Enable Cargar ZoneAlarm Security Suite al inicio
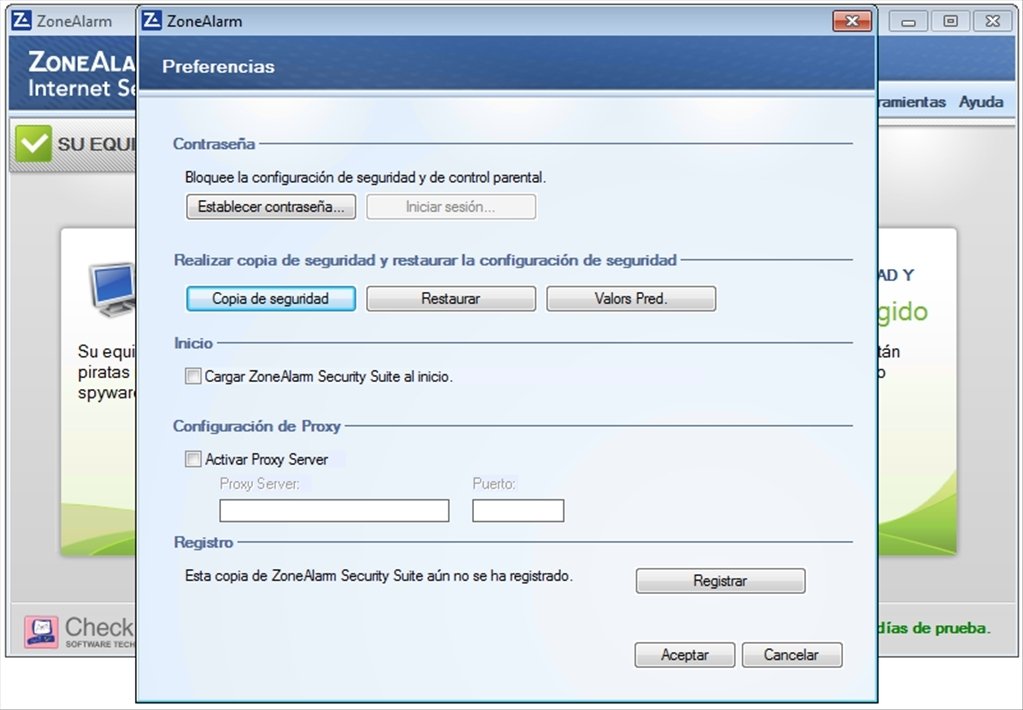Screen dimensions: 1023x710 pyautogui.click(x=193, y=376)
